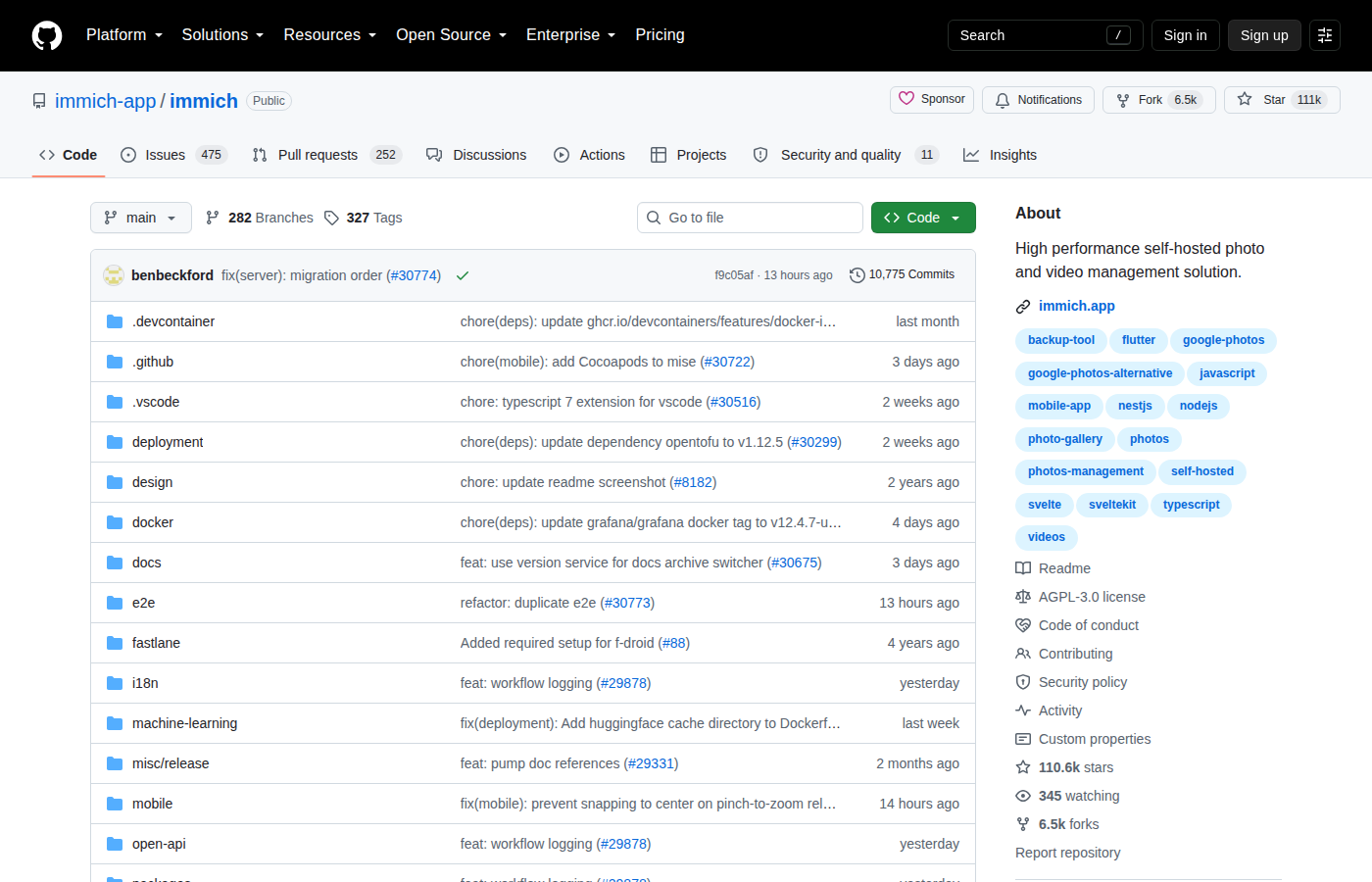
Task: Open commit message for docs folder
Action: pyautogui.click(x=641, y=563)
